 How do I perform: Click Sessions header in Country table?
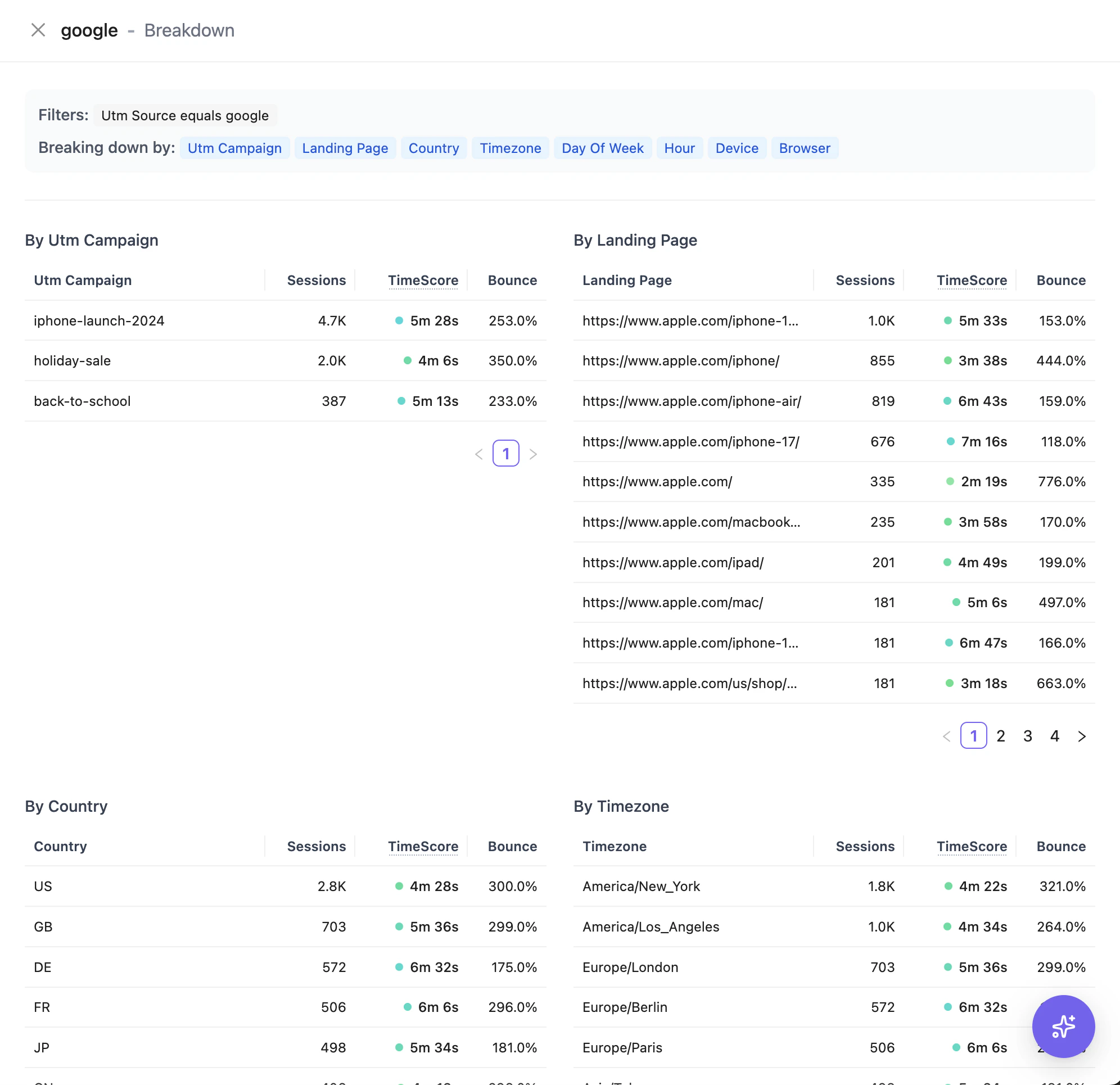tap(316, 846)
